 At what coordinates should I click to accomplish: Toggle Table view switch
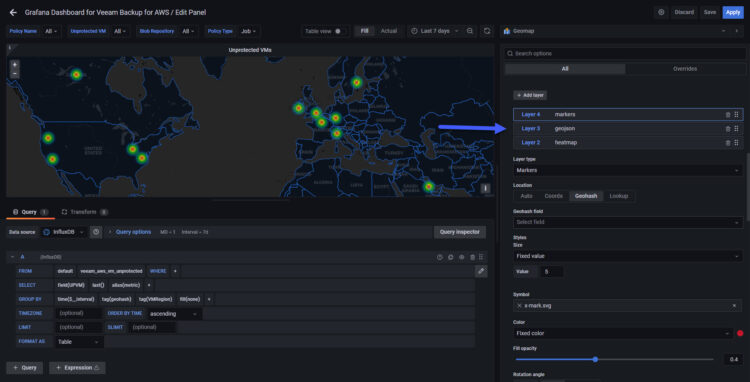[339, 31]
